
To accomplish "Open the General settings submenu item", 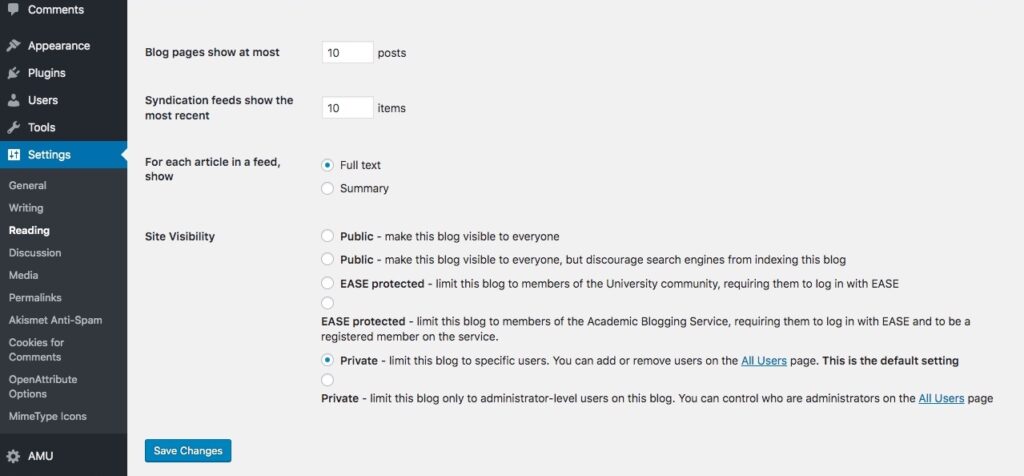I will click(28, 186).
